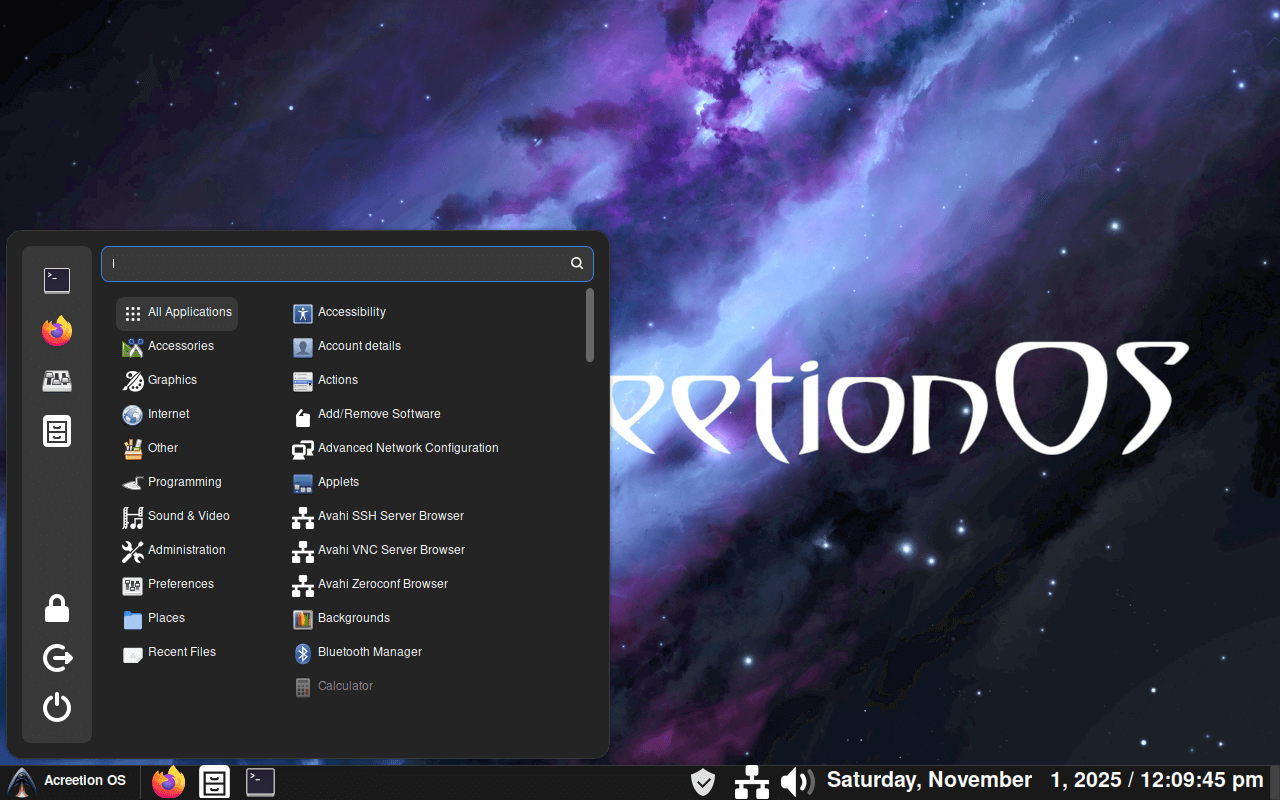
Task: Click the date and time clock
Action: coord(1044,780)
